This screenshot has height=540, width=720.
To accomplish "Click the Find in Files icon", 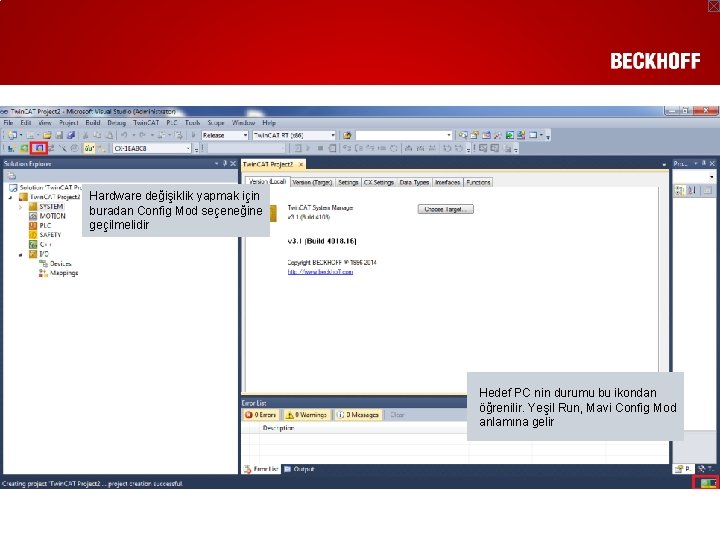I will 347,135.
